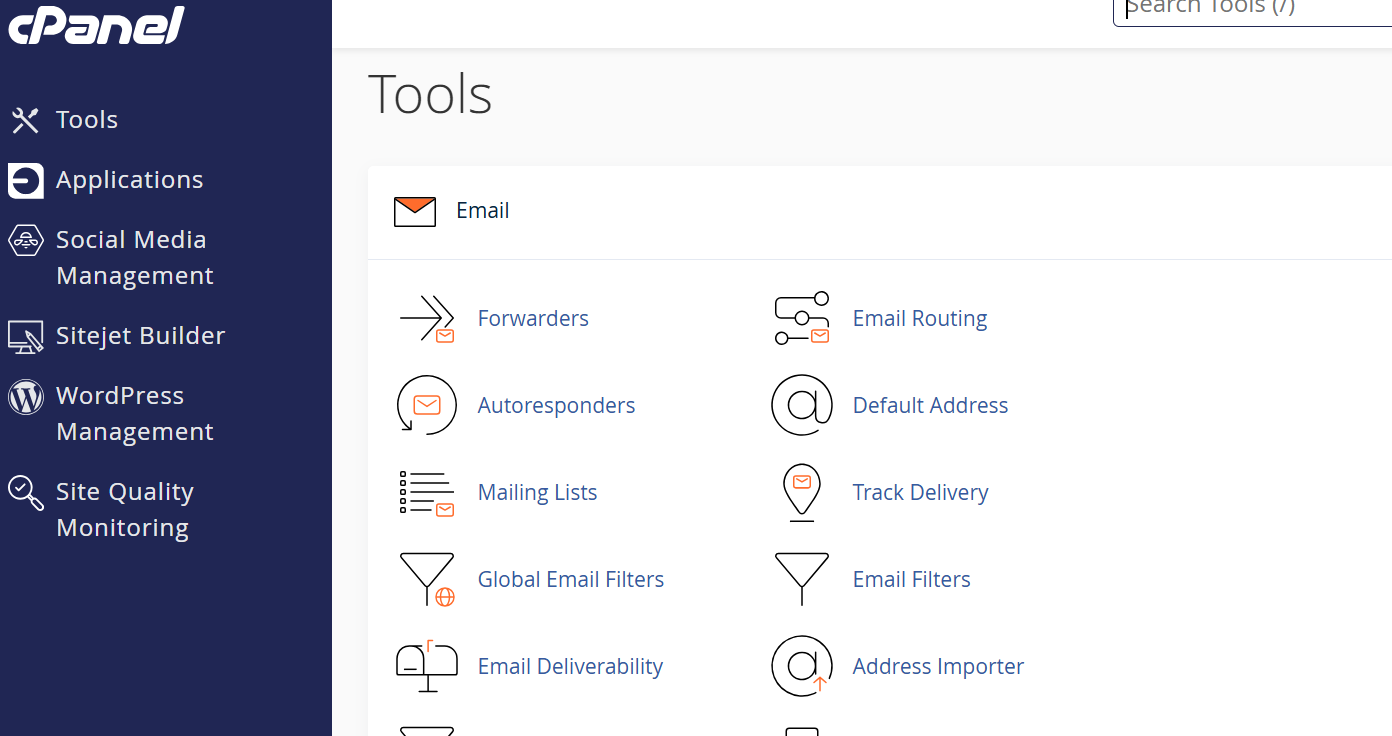Screen dimensions: 1392x736
Task: Click the Email Routing icon
Action: pos(802,319)
